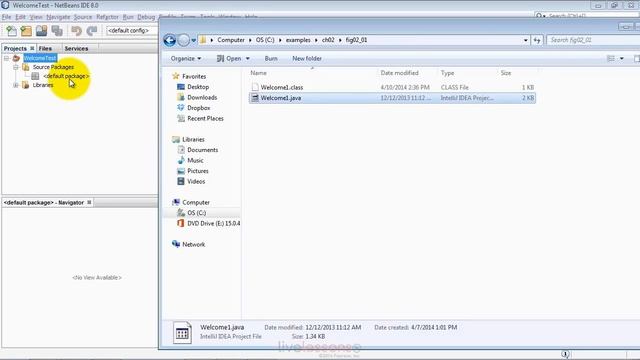
Task: Open the Open-with dropdown arrow
Action: [248, 59]
